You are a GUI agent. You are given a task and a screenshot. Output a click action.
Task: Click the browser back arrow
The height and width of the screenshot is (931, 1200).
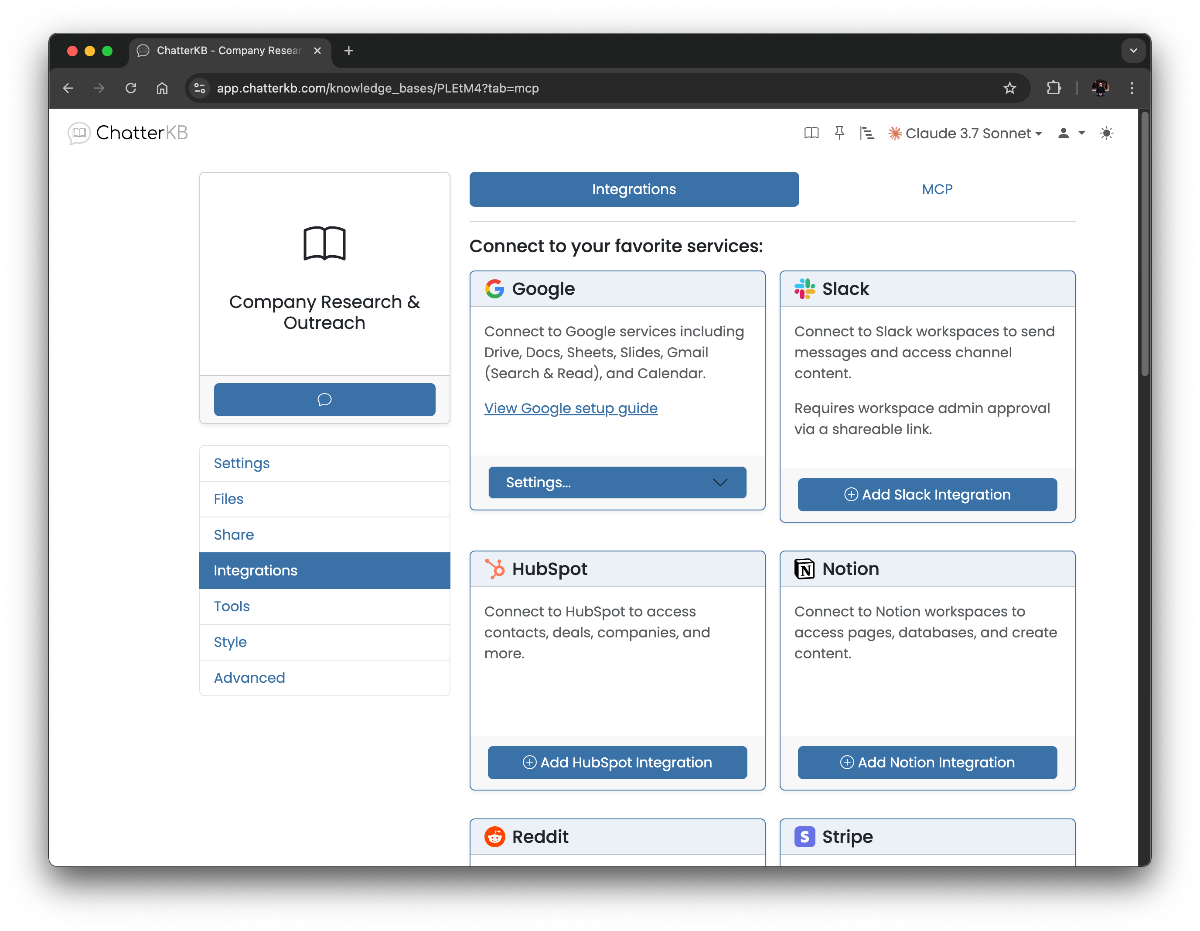tap(68, 88)
